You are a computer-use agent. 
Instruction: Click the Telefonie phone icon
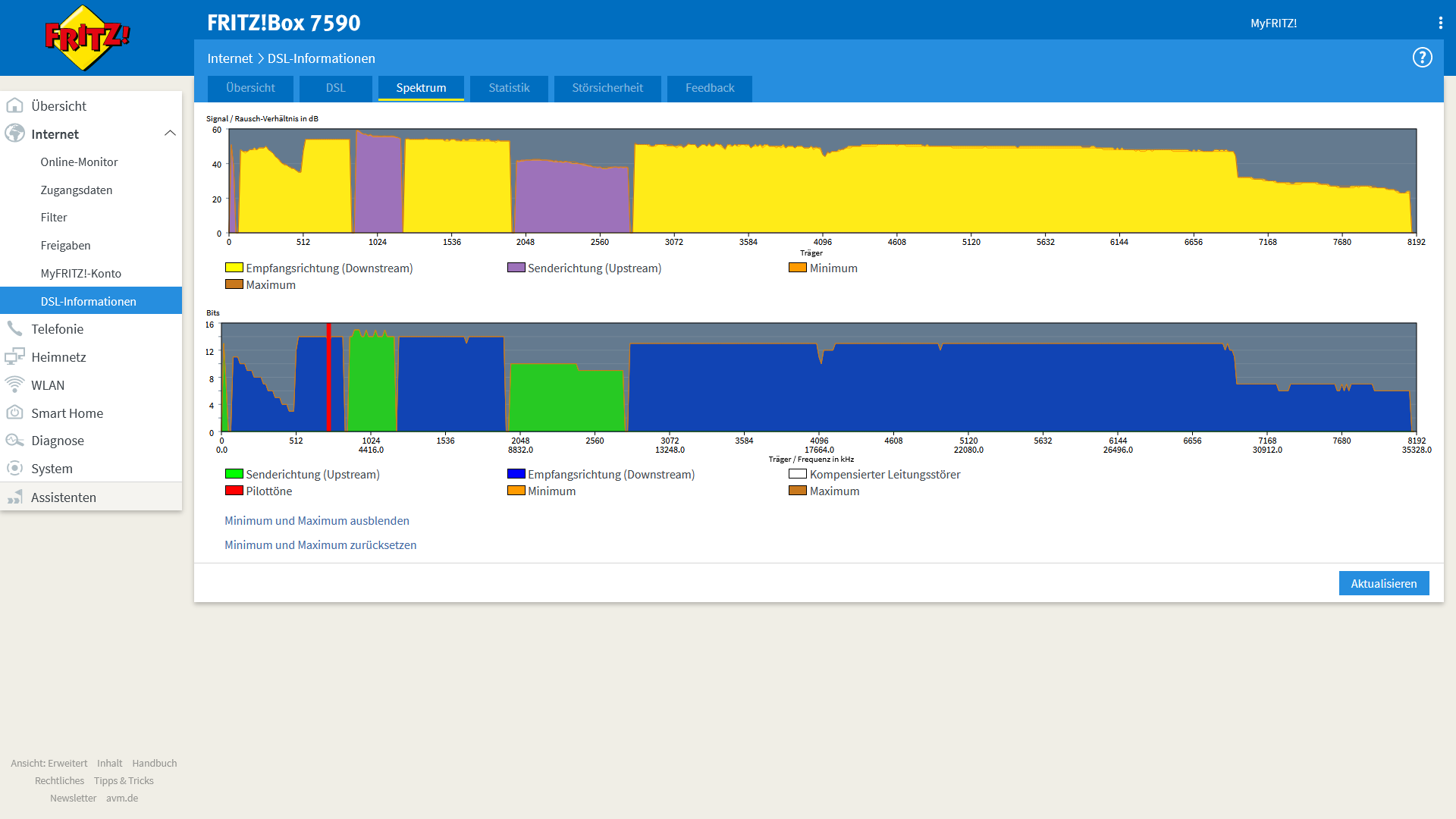point(14,328)
